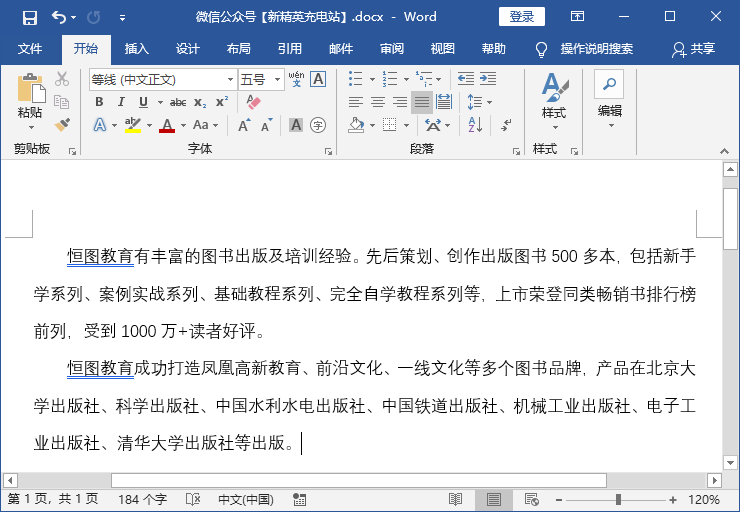Open the 编辑 editing menu
This screenshot has height=512, width=740.
pos(609,99)
